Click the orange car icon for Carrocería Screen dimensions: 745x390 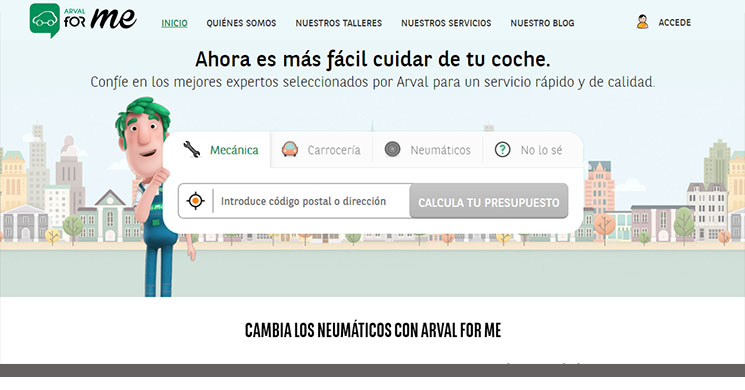(x=290, y=149)
